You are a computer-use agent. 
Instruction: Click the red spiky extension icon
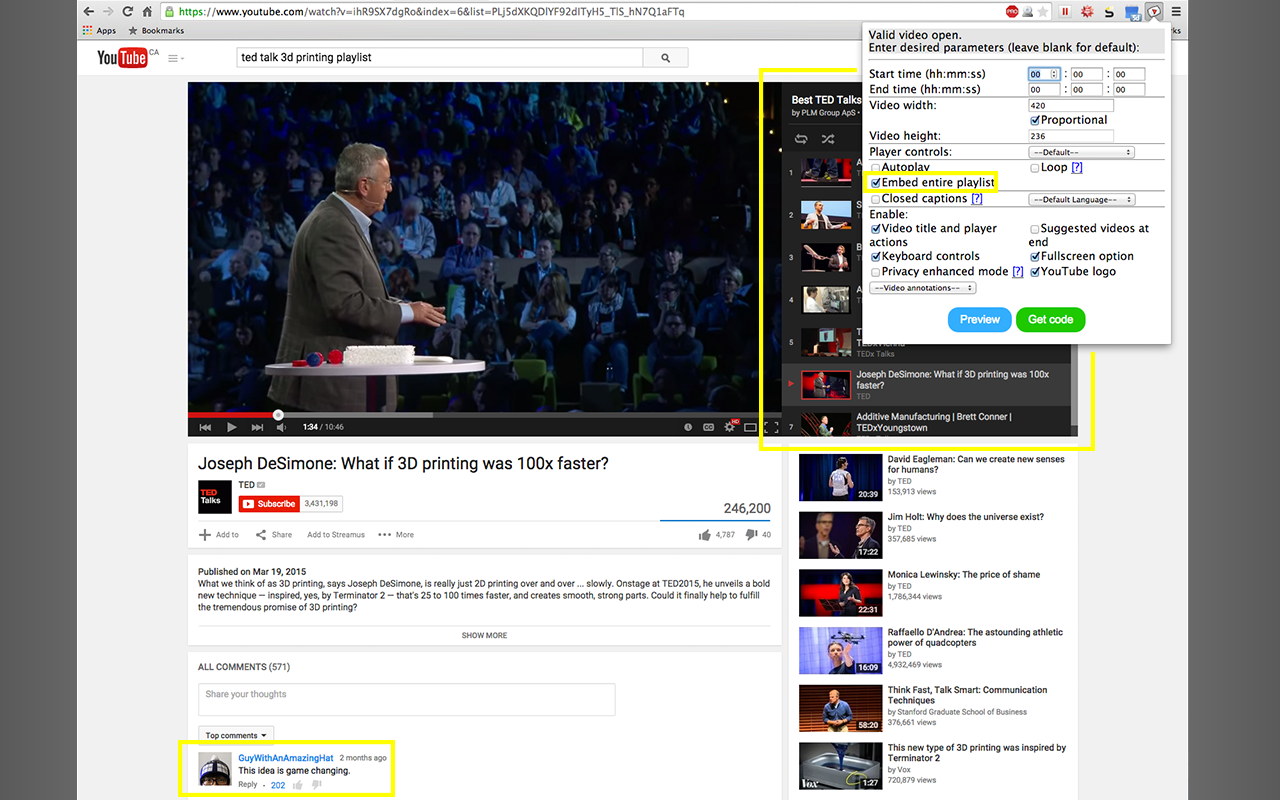pos(1087,12)
